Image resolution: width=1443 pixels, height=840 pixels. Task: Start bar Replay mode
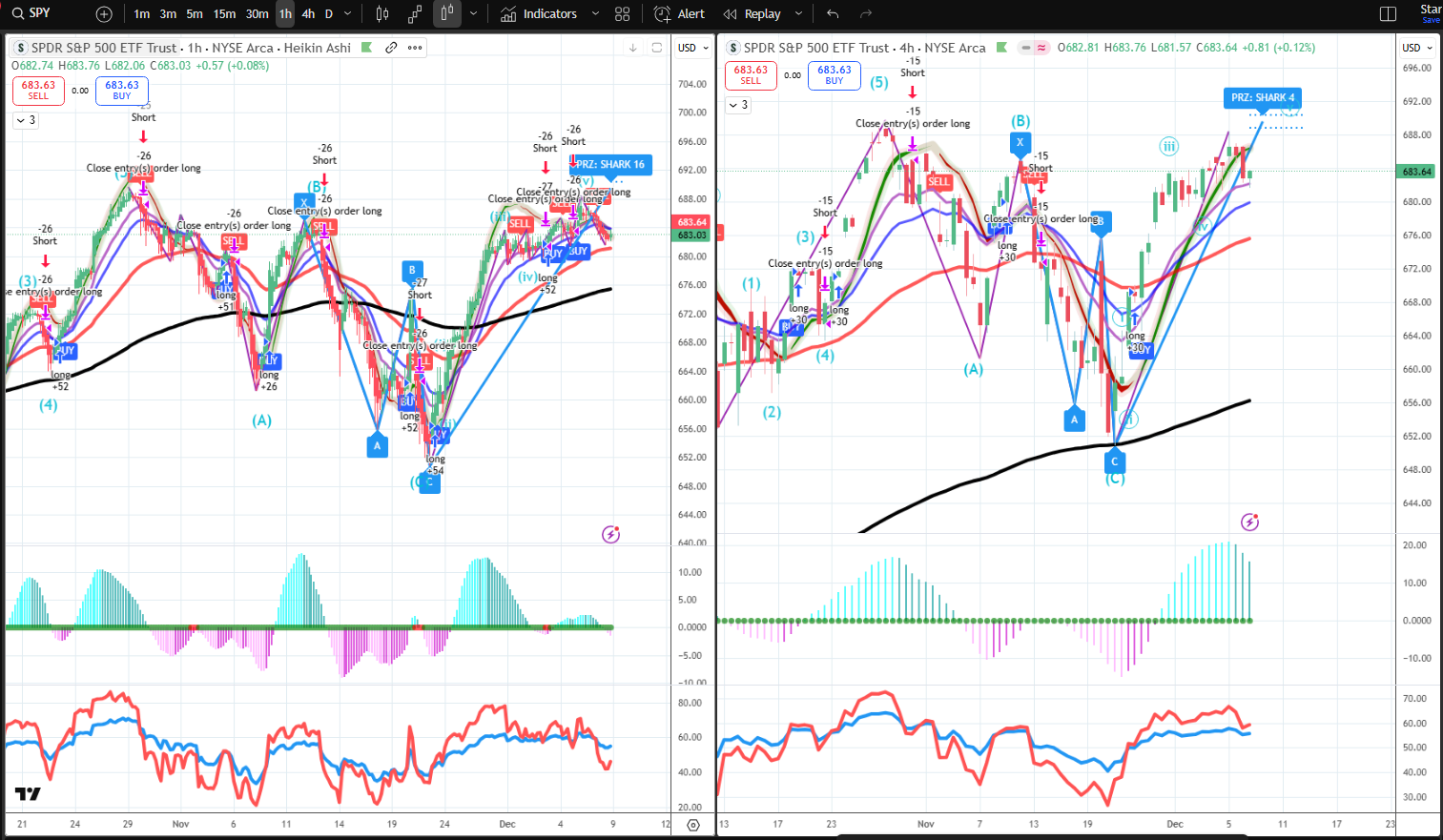point(752,14)
